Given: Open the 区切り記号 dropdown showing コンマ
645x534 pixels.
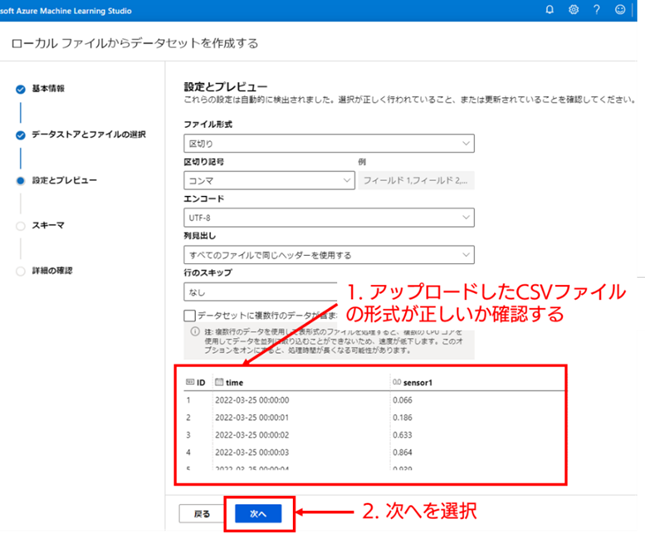Looking at the screenshot, I should point(269,181).
